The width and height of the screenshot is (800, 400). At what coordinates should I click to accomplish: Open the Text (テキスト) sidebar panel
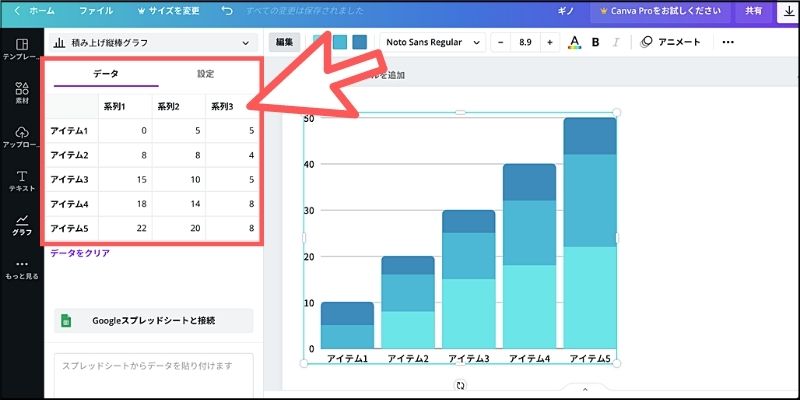22,182
